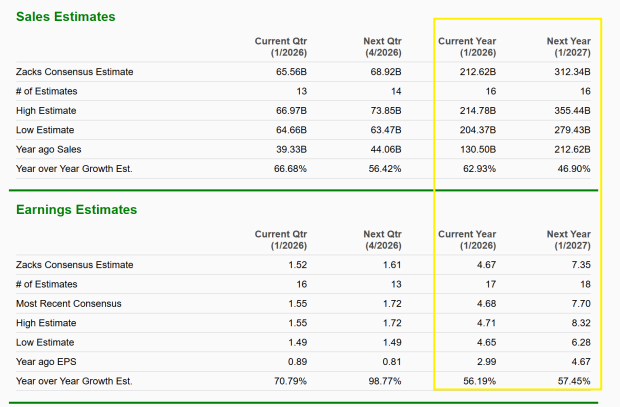
Task: Click the Earnings Estimates heading
Action: coord(77,209)
